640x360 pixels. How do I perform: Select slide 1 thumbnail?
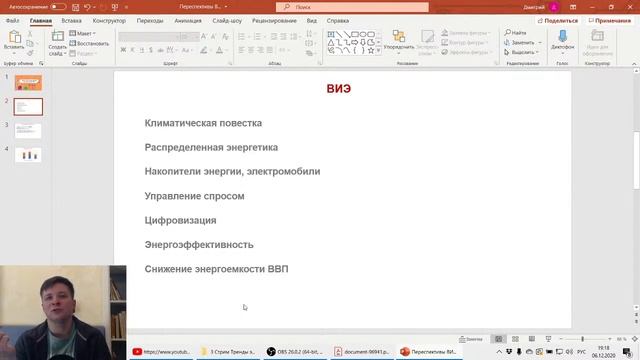click(x=28, y=82)
